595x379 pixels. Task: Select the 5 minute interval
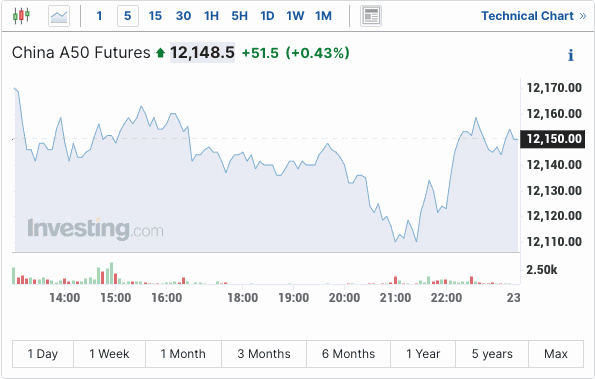click(x=128, y=16)
